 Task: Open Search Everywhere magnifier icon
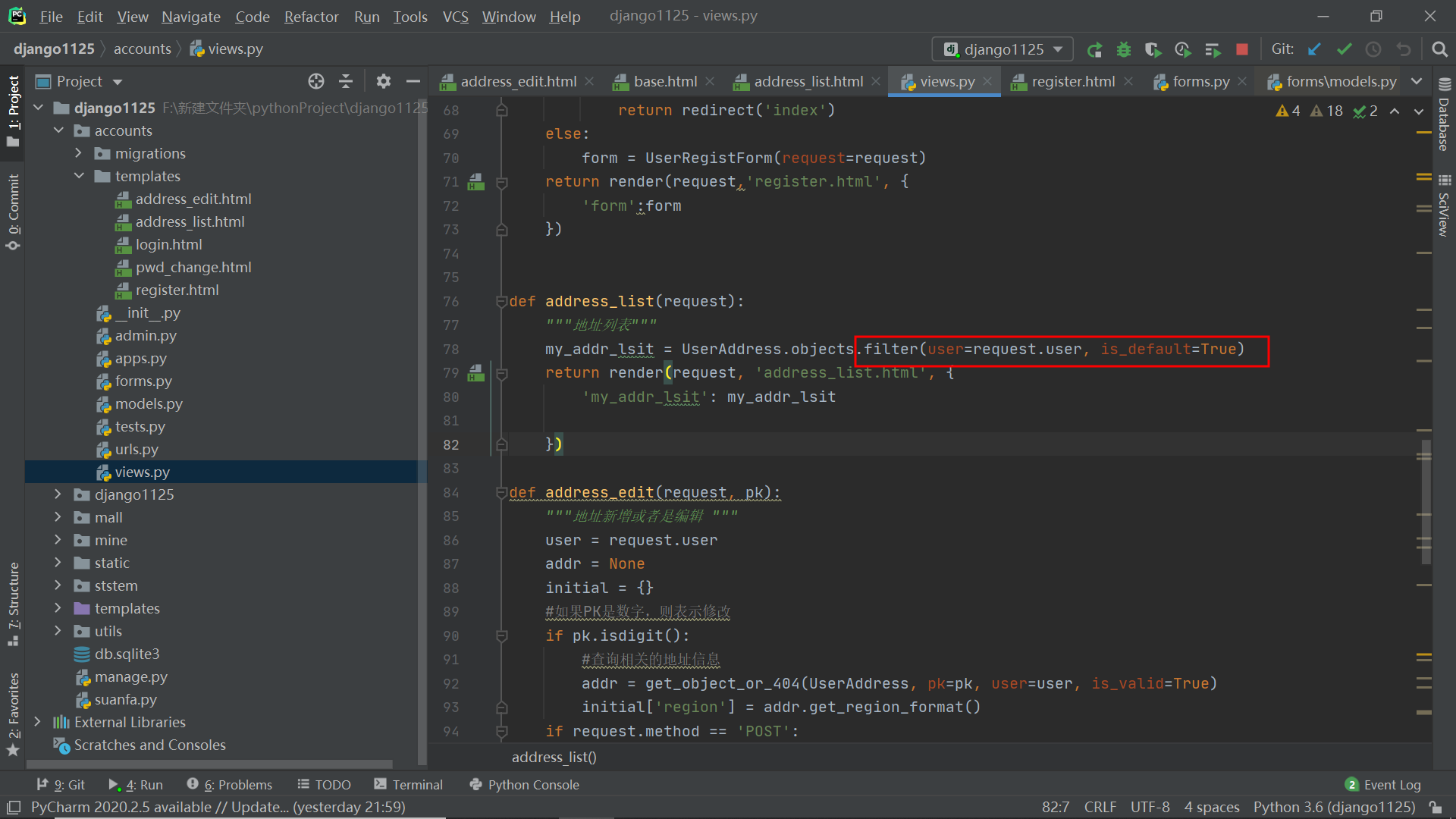pos(1439,49)
